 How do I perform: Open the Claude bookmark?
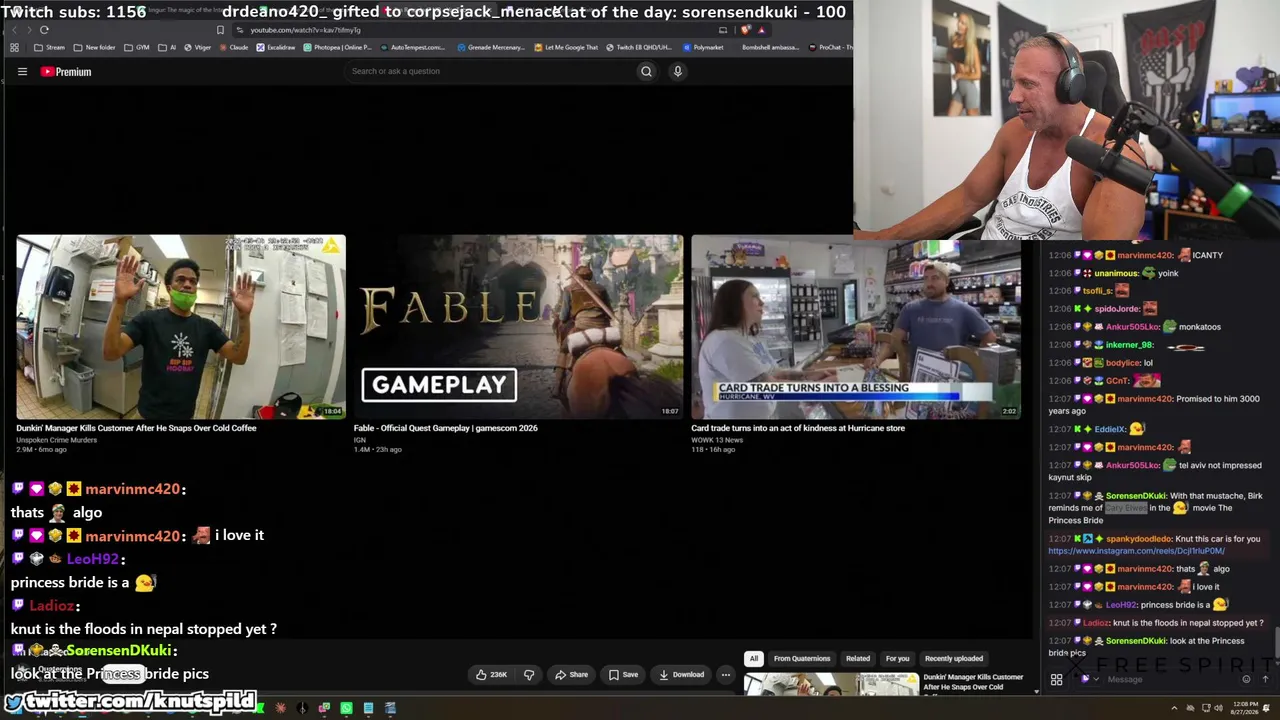233,47
